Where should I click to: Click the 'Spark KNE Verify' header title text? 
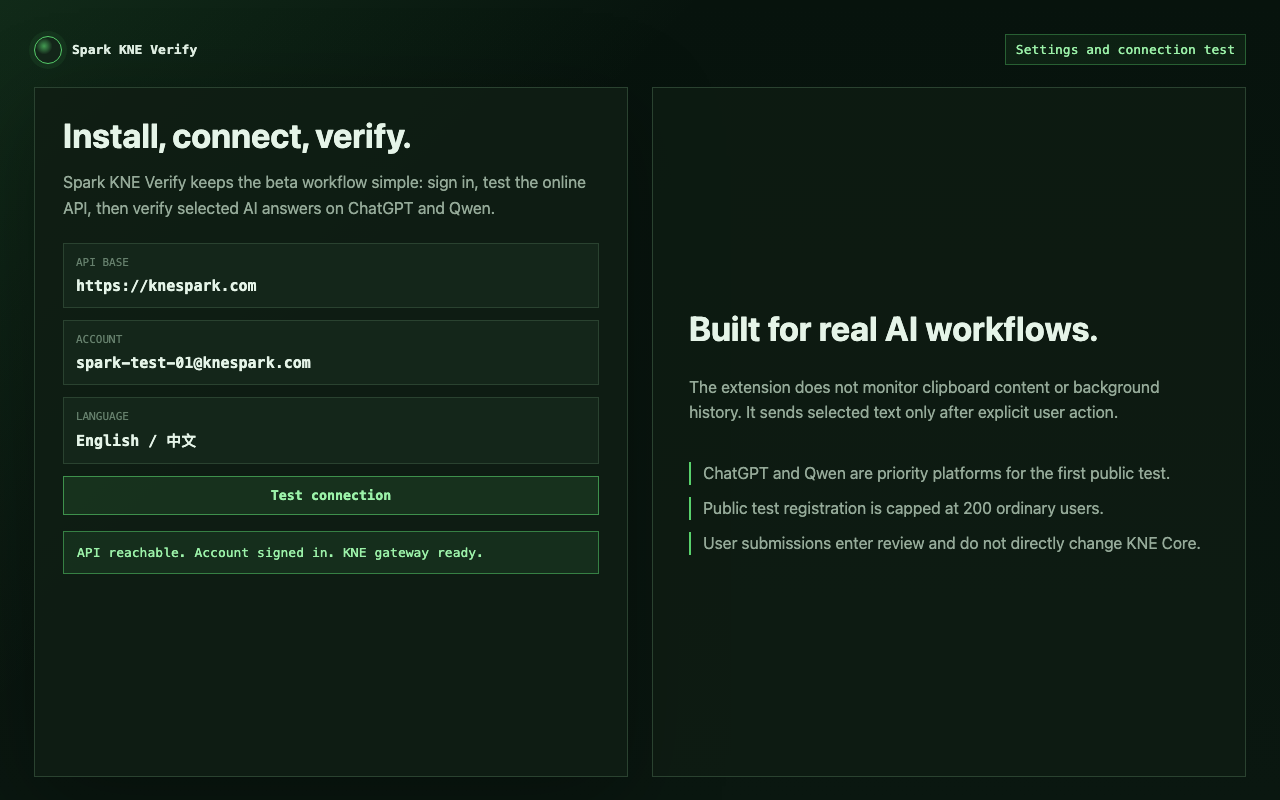[x=135, y=50]
